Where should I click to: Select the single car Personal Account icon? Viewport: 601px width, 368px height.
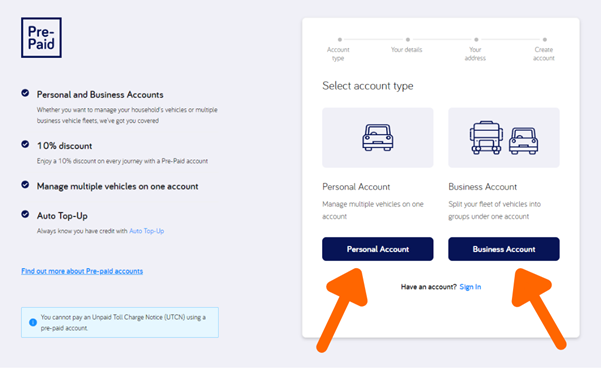[x=378, y=137]
